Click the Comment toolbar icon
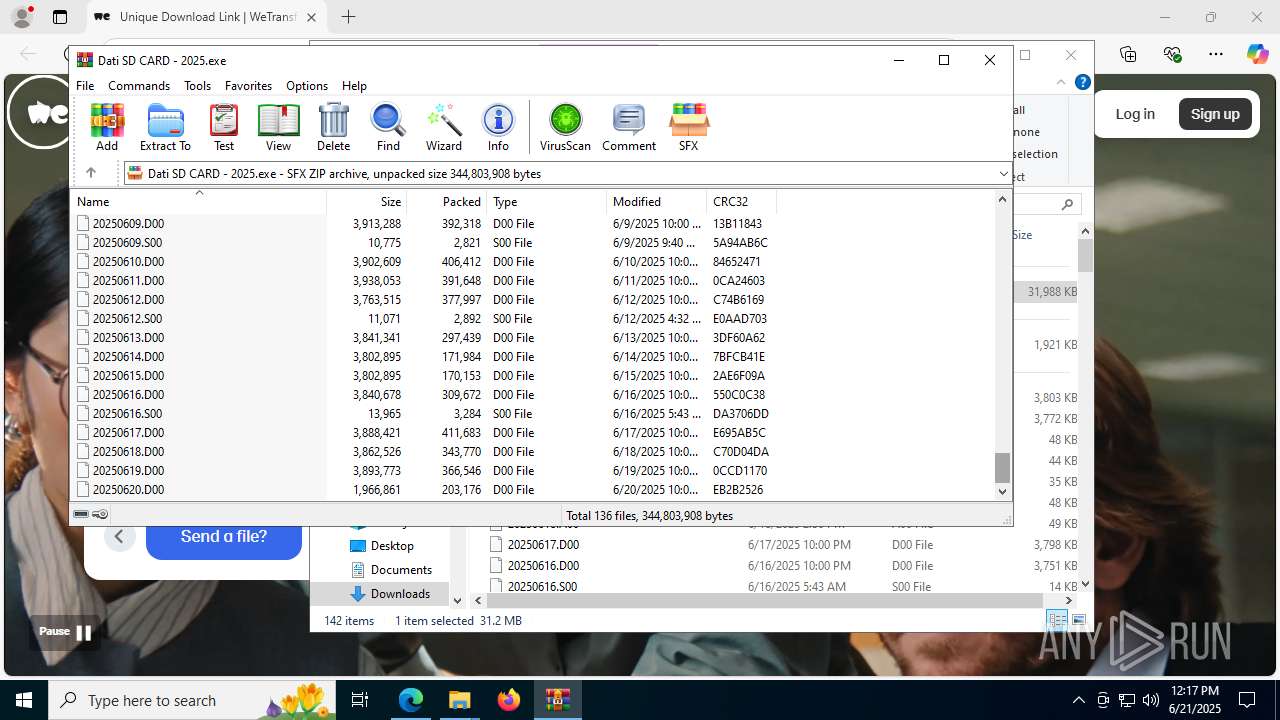 [x=629, y=127]
